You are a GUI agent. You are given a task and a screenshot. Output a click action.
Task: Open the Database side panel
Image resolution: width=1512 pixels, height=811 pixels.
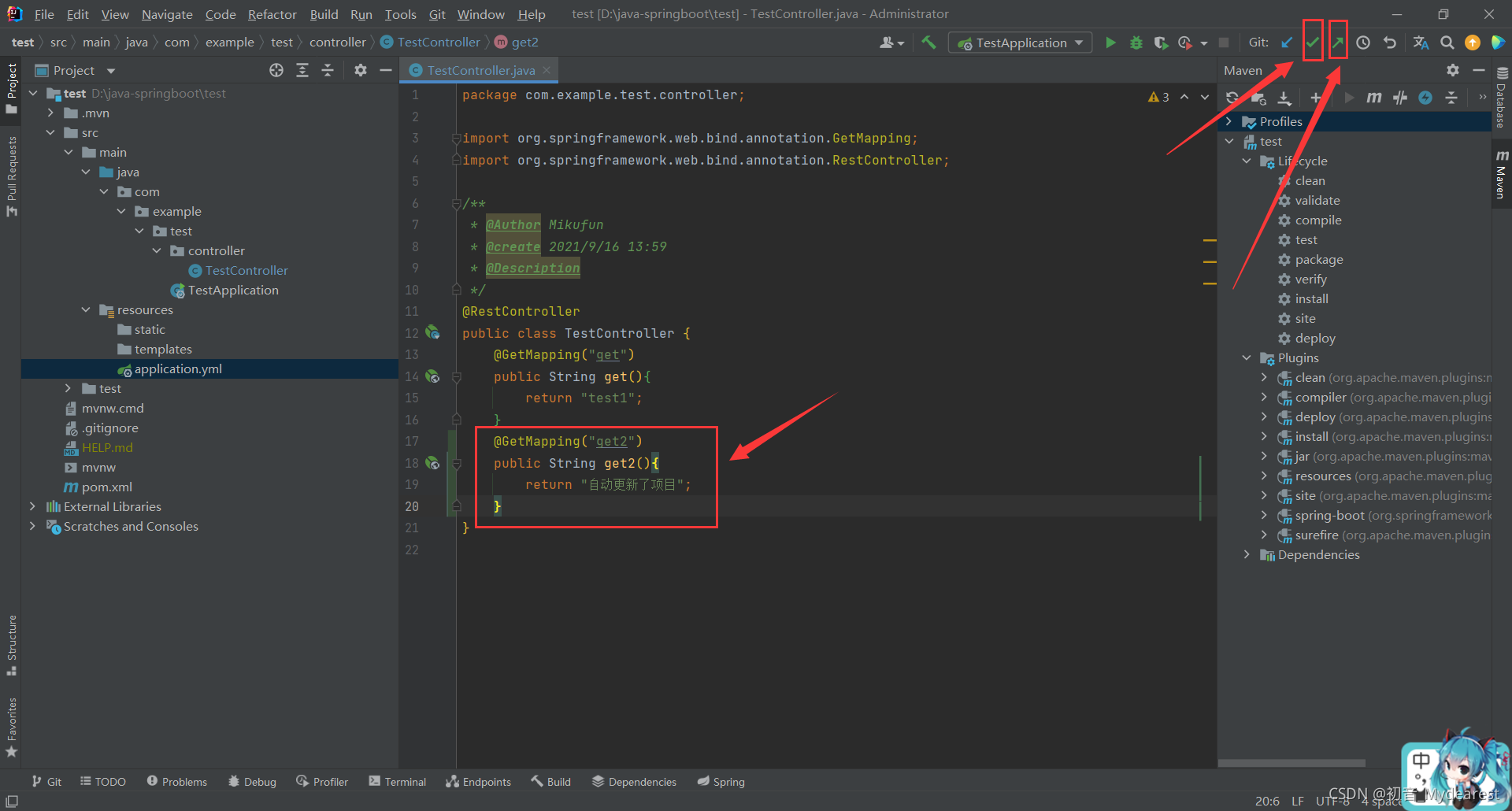point(1501,98)
